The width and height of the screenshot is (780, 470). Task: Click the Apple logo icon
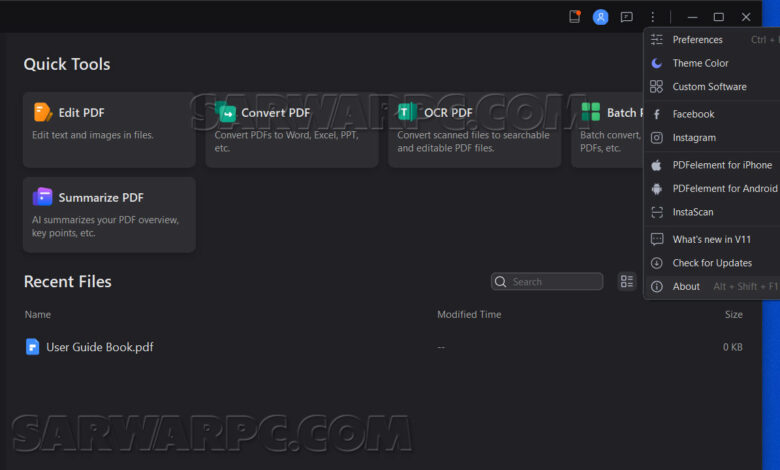pyautogui.click(x=657, y=165)
